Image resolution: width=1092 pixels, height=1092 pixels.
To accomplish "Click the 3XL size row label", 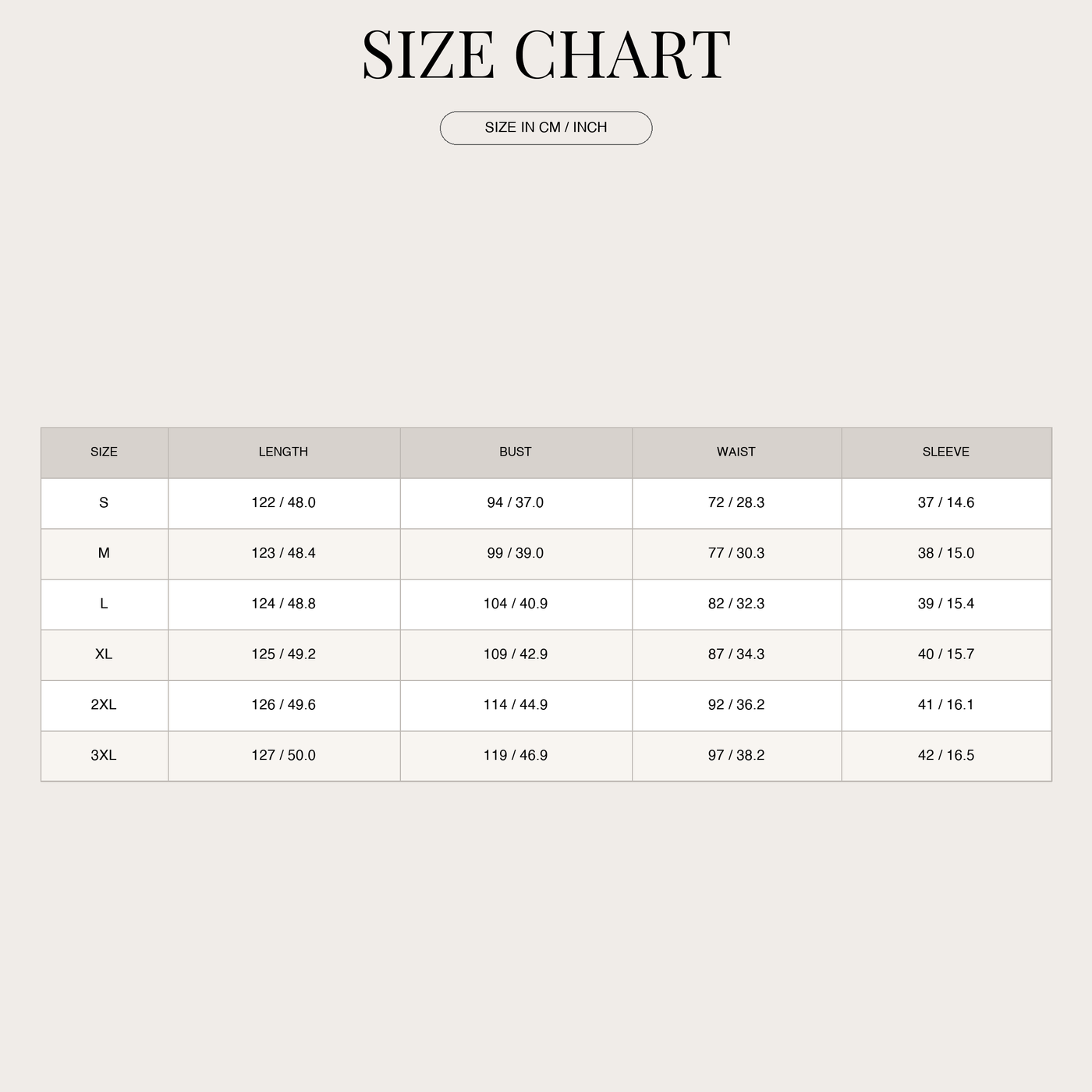I will coord(105,756).
